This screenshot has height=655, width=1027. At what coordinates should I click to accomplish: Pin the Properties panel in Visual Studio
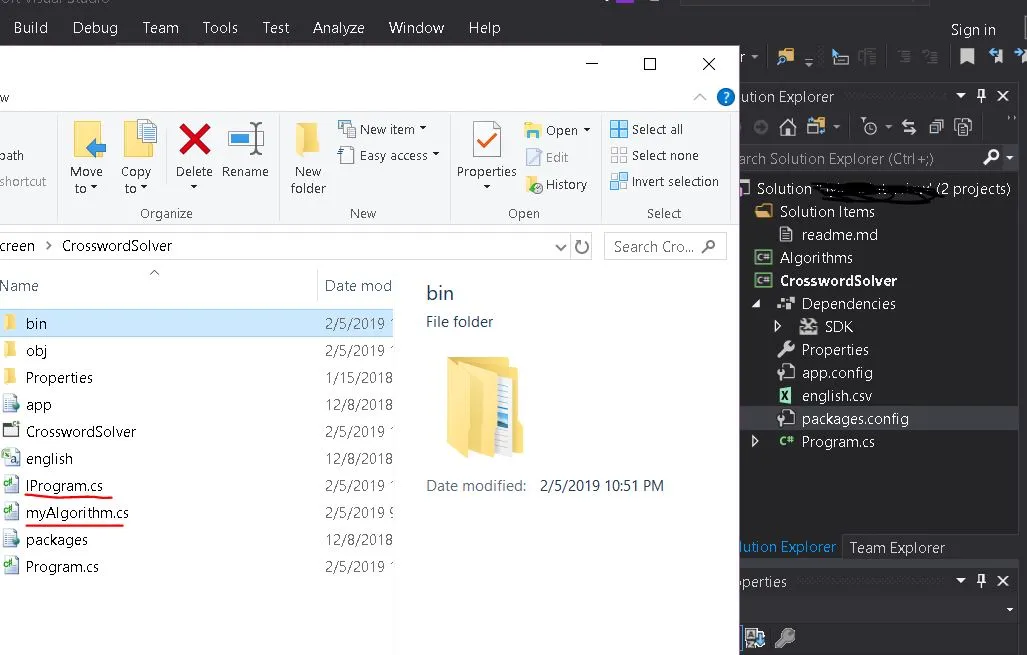pos(981,580)
